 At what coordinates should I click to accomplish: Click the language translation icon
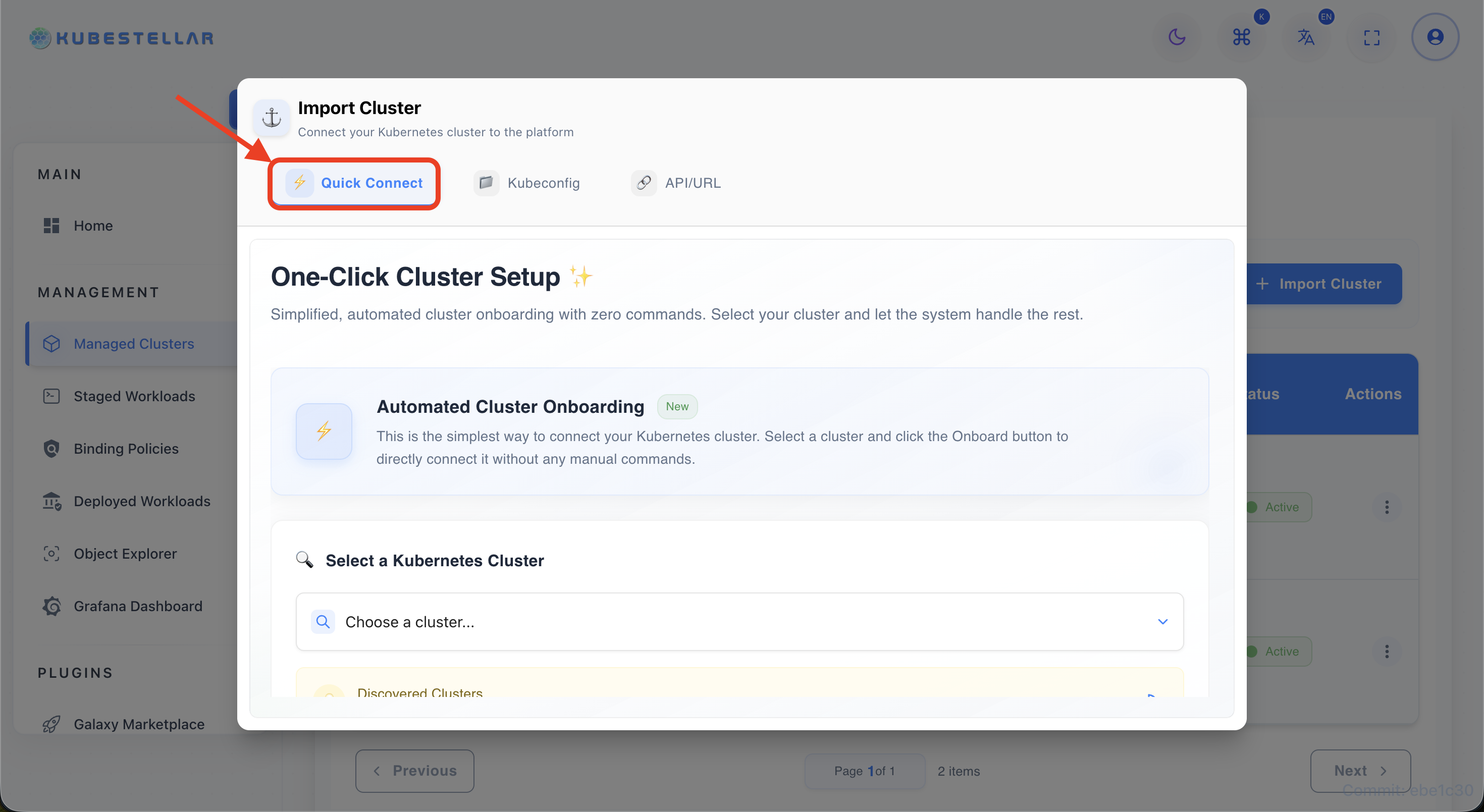coord(1306,37)
